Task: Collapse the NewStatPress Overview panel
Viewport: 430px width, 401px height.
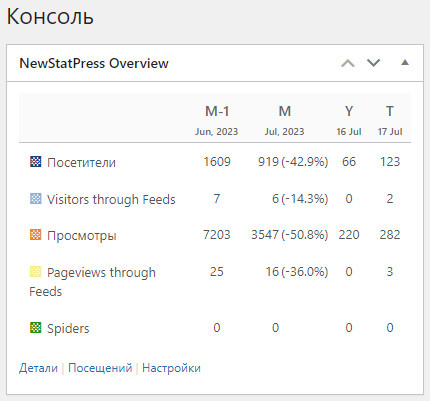Action: pyautogui.click(x=405, y=63)
